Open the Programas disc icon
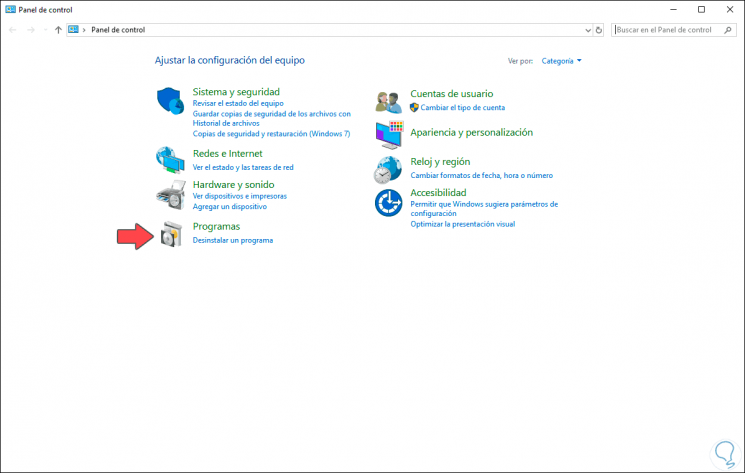 coord(171,235)
